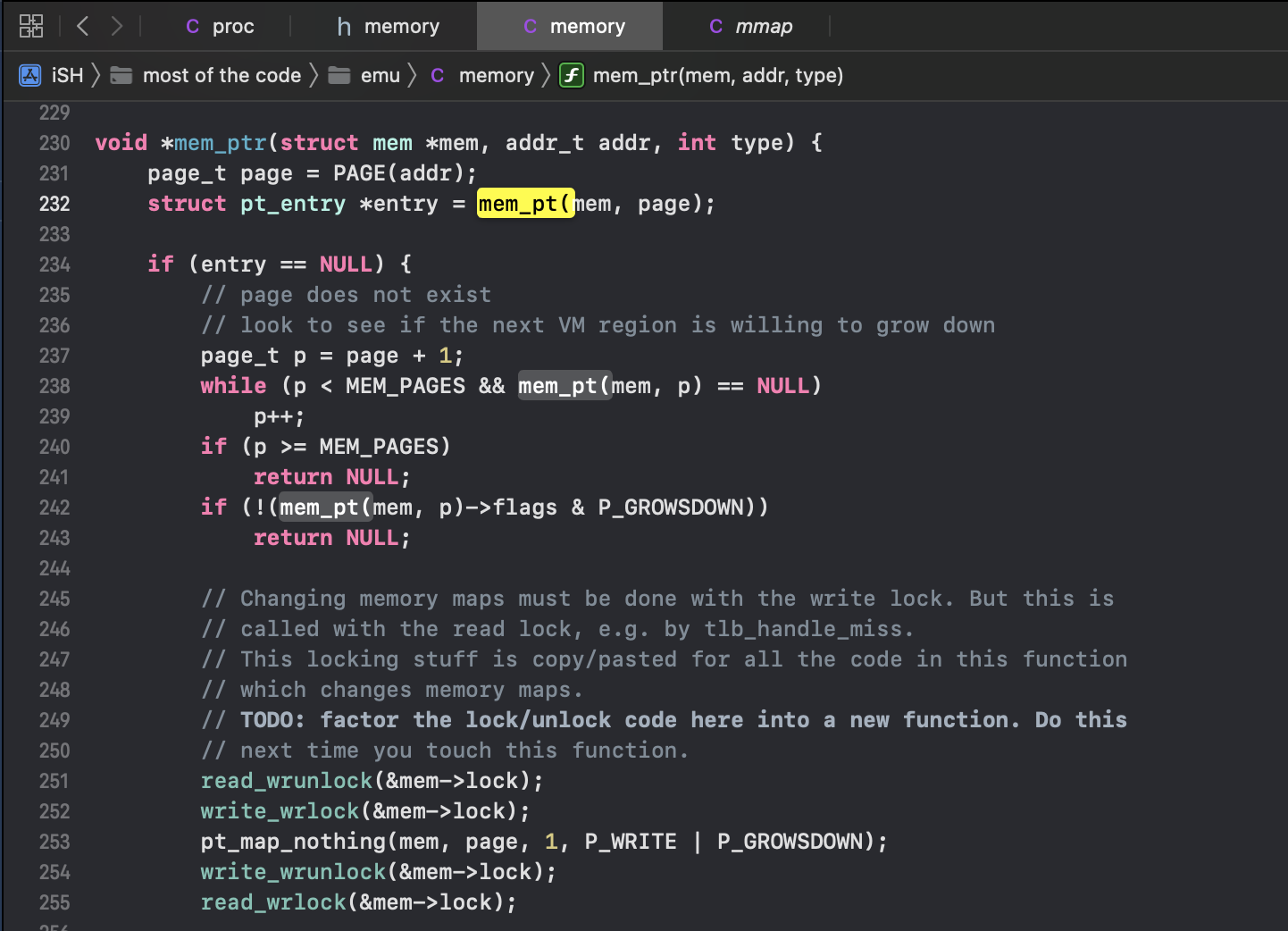Click the highlighted mem_pt( occurrence on line 232

pyautogui.click(x=525, y=204)
